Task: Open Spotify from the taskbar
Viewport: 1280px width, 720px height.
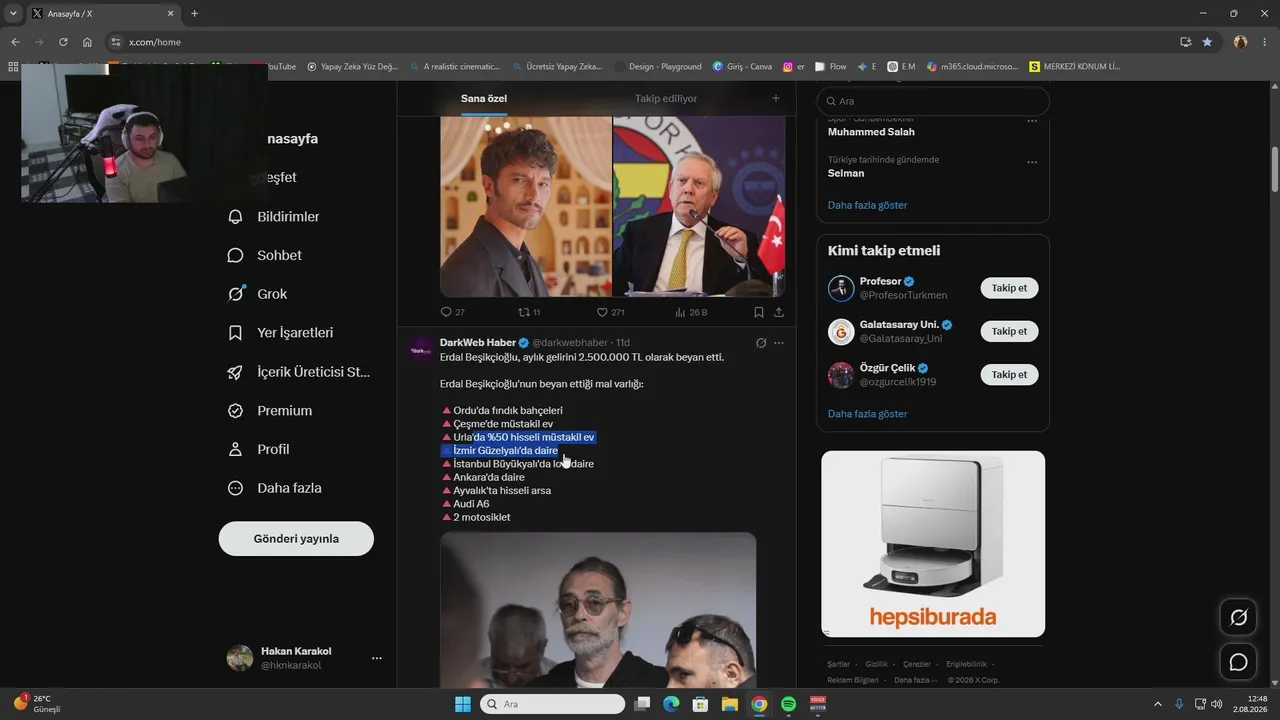Action: 788,704
